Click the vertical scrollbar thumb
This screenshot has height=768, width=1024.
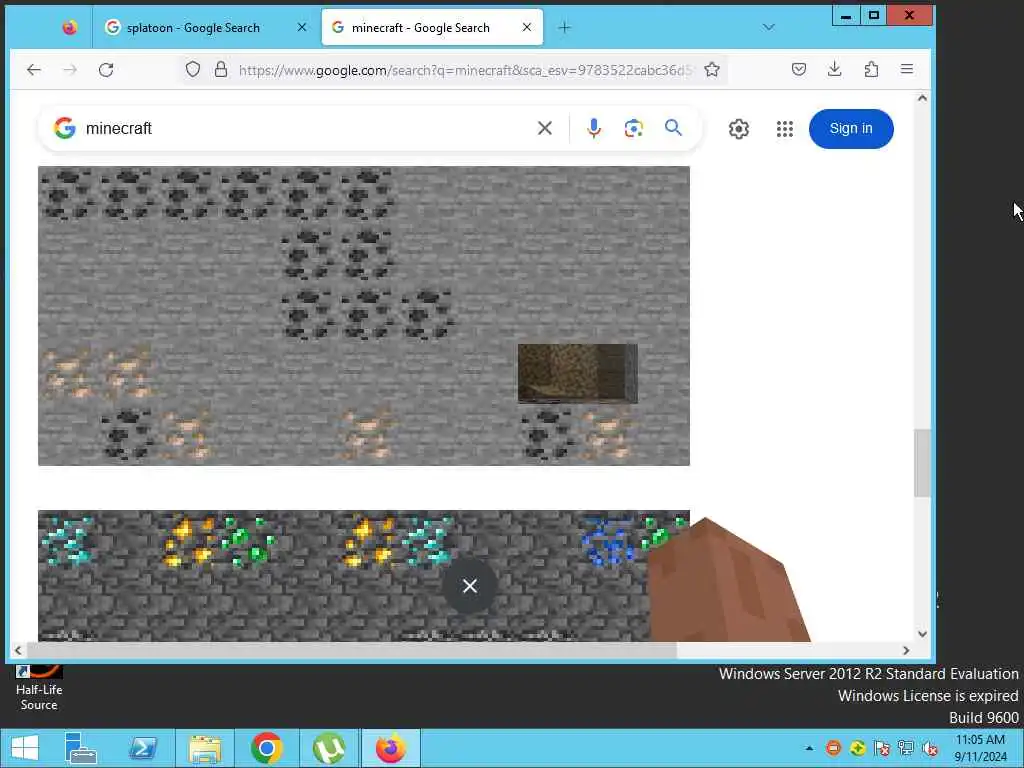[x=922, y=462]
